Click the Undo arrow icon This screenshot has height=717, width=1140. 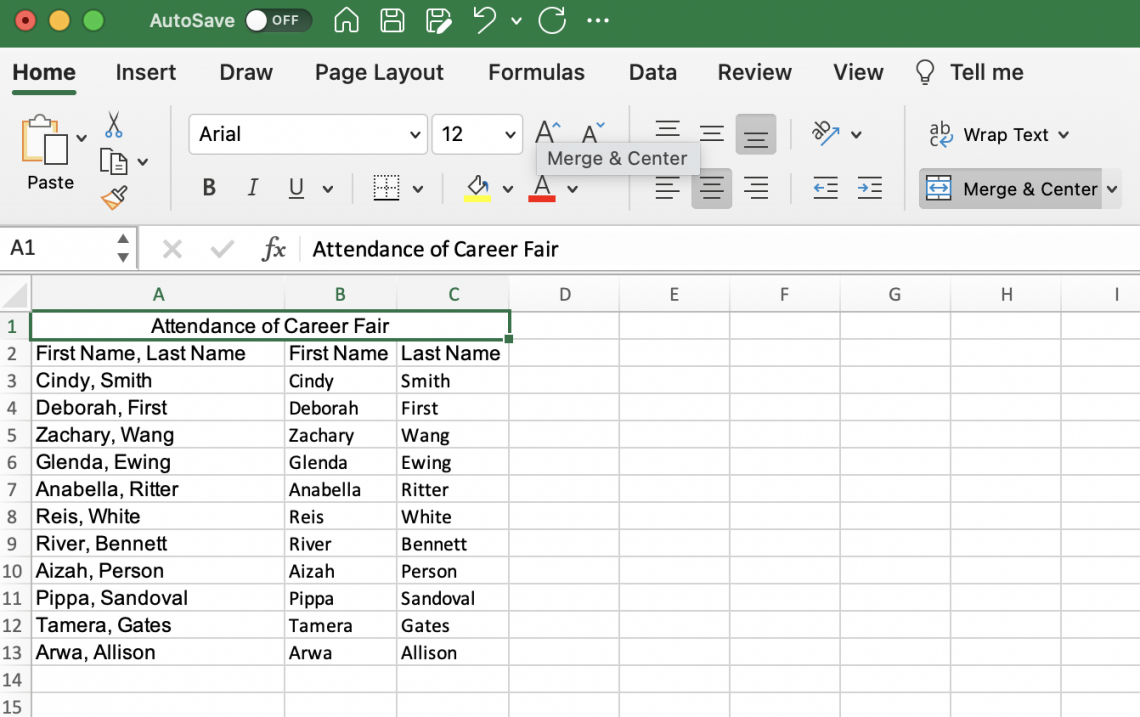pos(485,21)
